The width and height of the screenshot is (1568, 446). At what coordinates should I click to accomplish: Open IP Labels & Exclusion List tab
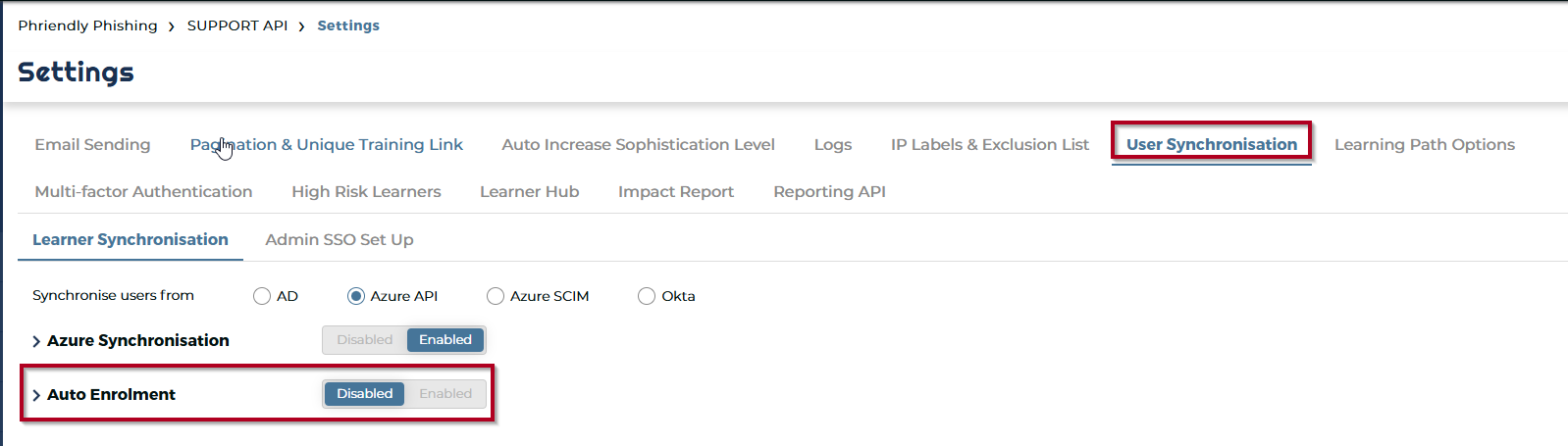tap(990, 144)
